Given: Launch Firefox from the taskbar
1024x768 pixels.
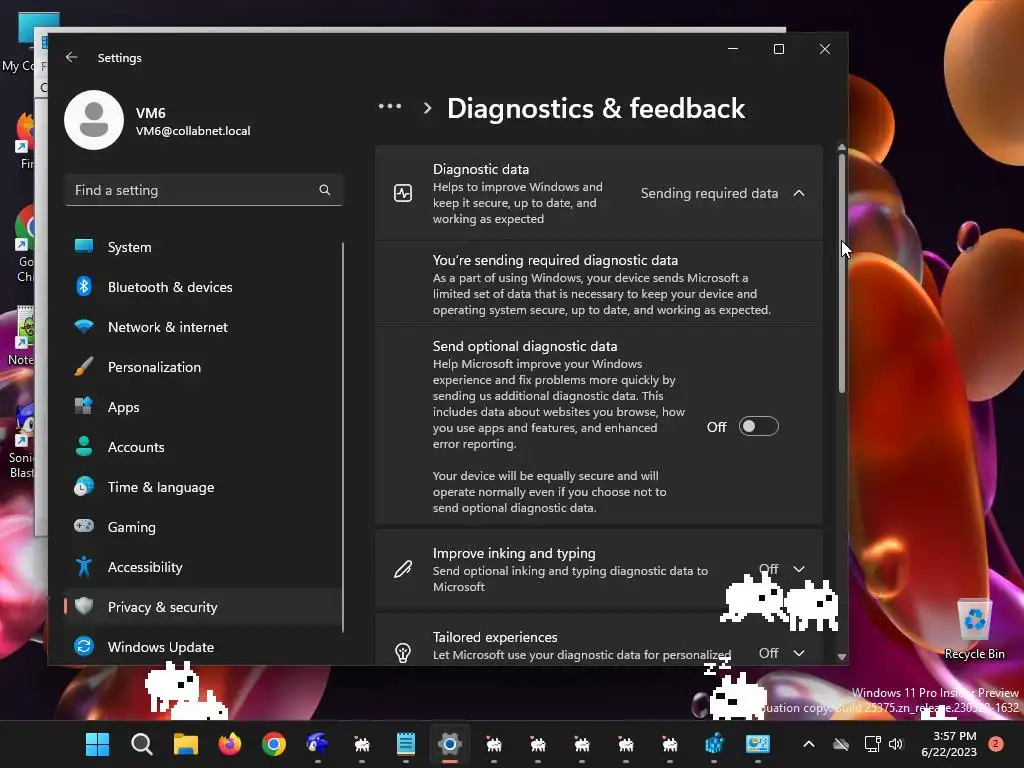Looking at the screenshot, I should 229,744.
